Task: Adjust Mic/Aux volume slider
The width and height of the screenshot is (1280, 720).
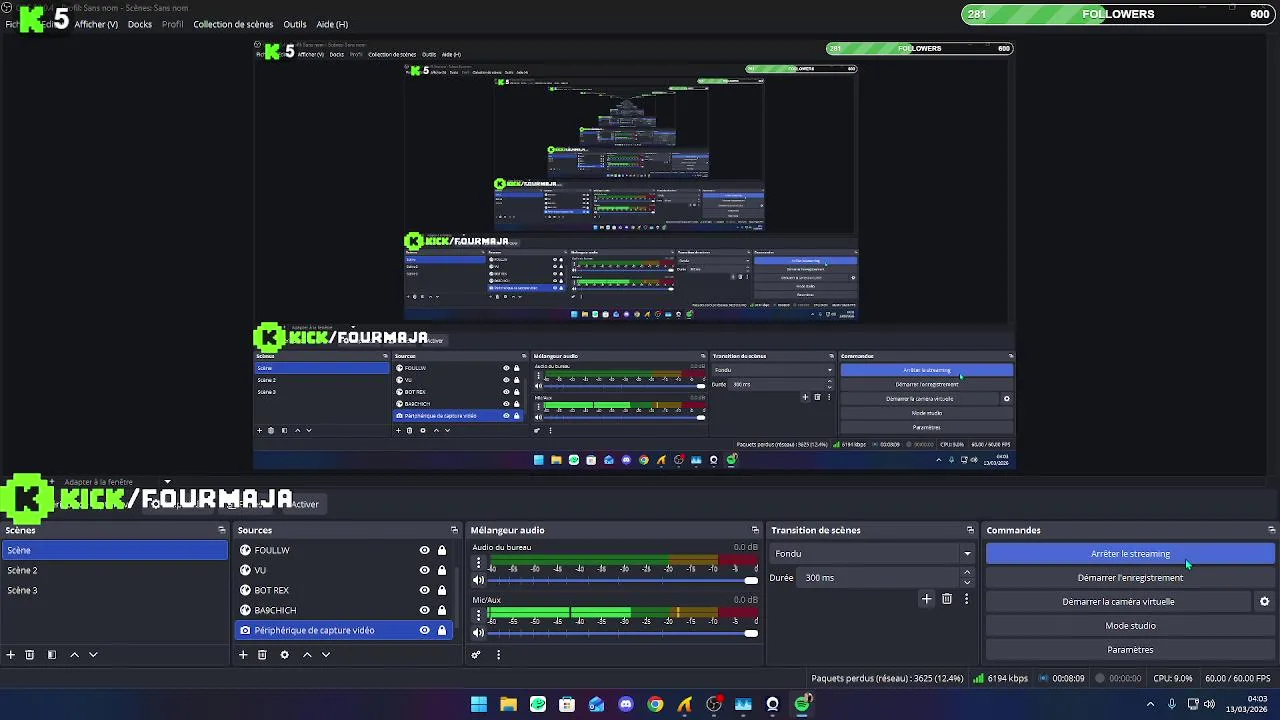Action: click(x=623, y=632)
